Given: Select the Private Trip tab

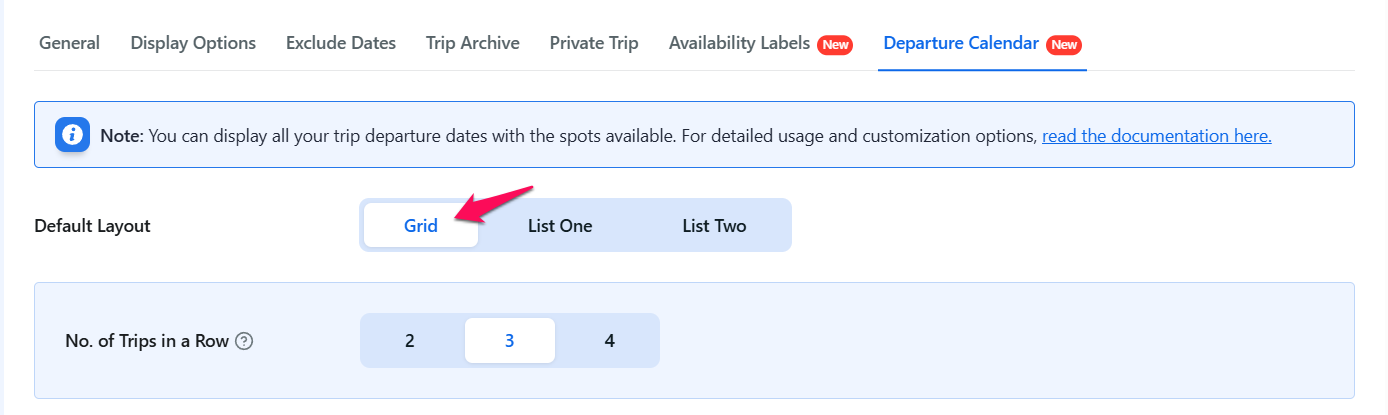Looking at the screenshot, I should tap(594, 43).
